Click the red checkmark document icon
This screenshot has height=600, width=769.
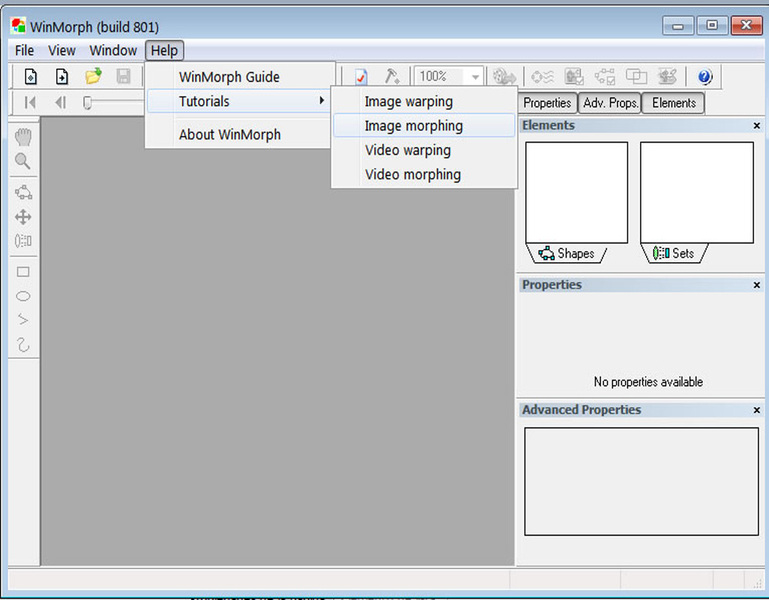(x=361, y=77)
